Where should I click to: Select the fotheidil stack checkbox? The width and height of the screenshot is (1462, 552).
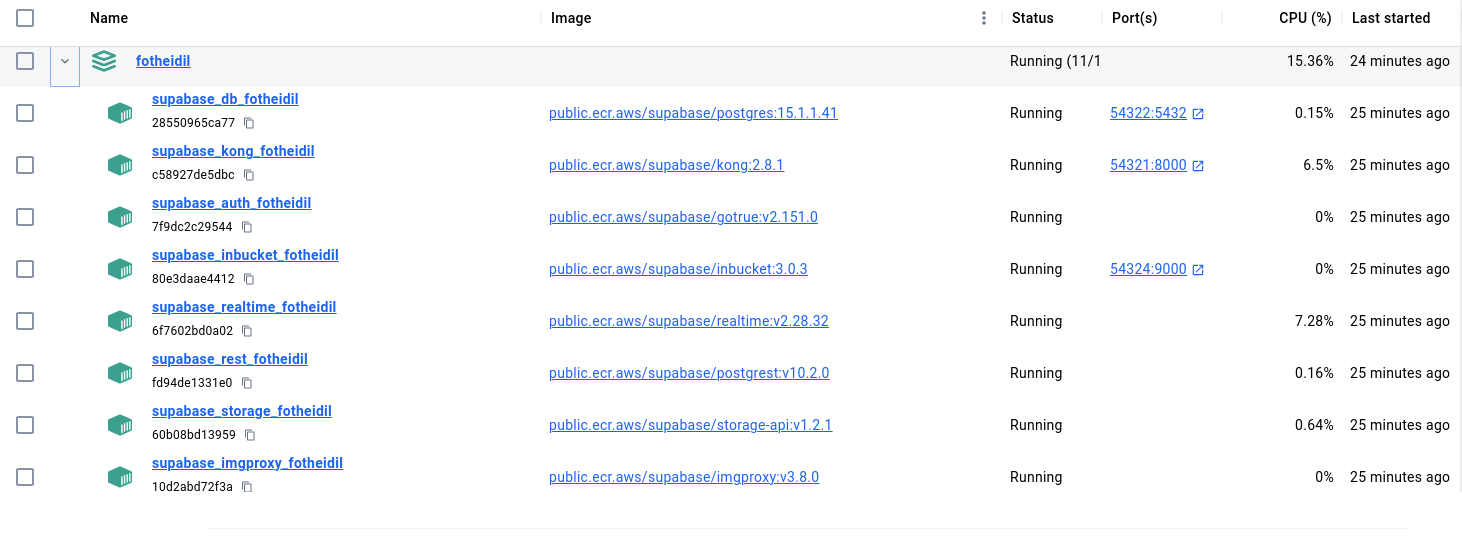(x=25, y=61)
